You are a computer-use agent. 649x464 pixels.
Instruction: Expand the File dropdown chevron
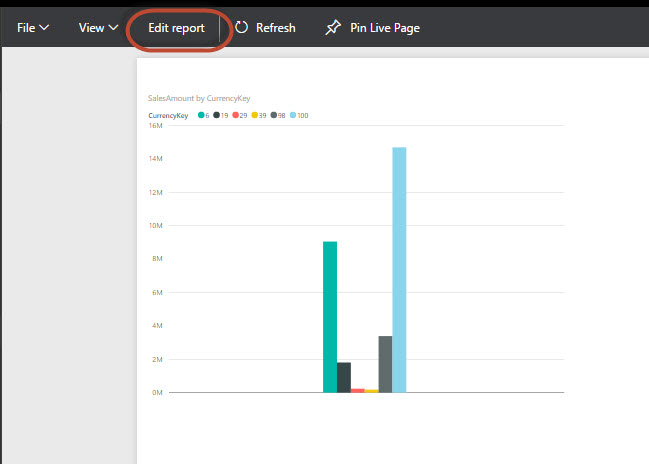tap(44, 28)
